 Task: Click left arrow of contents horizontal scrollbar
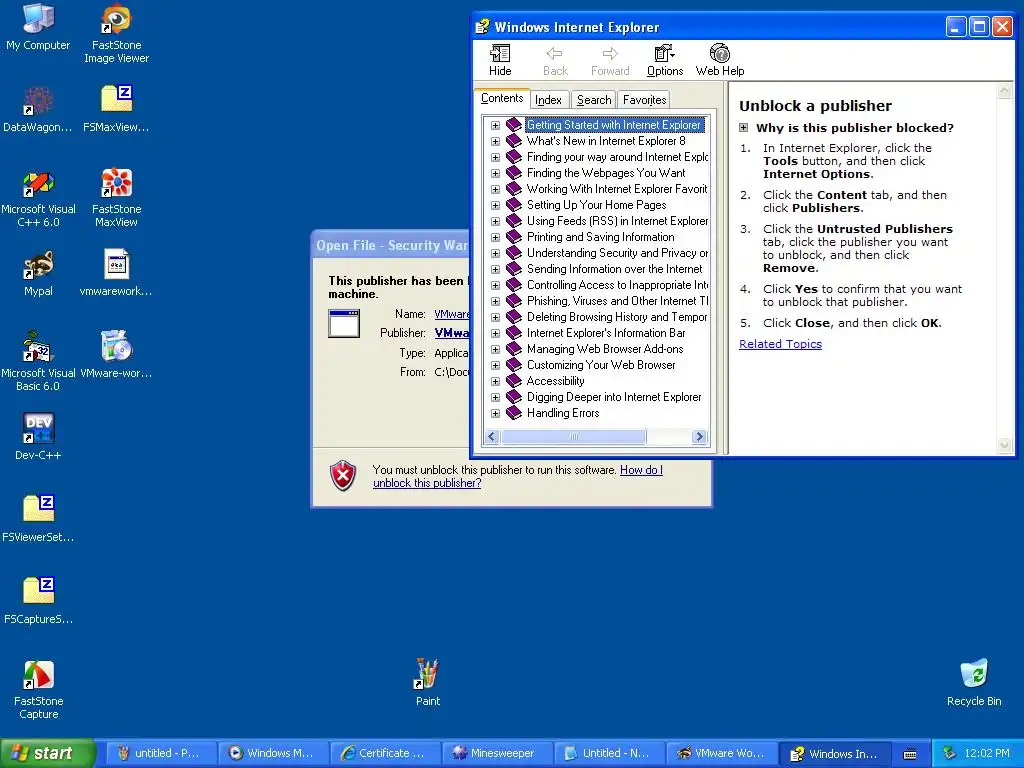coord(492,437)
